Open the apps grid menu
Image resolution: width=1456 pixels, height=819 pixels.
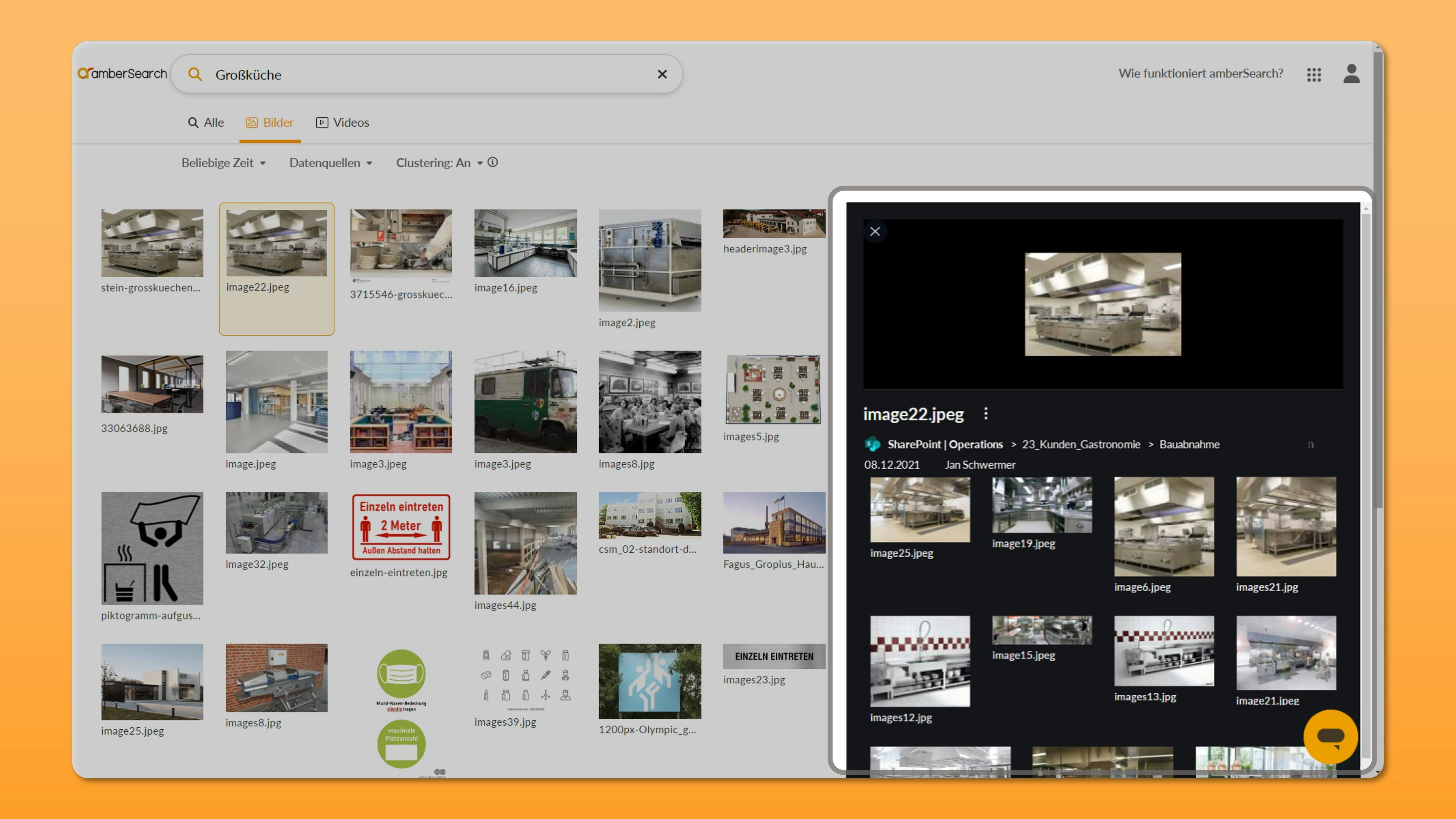[1314, 74]
